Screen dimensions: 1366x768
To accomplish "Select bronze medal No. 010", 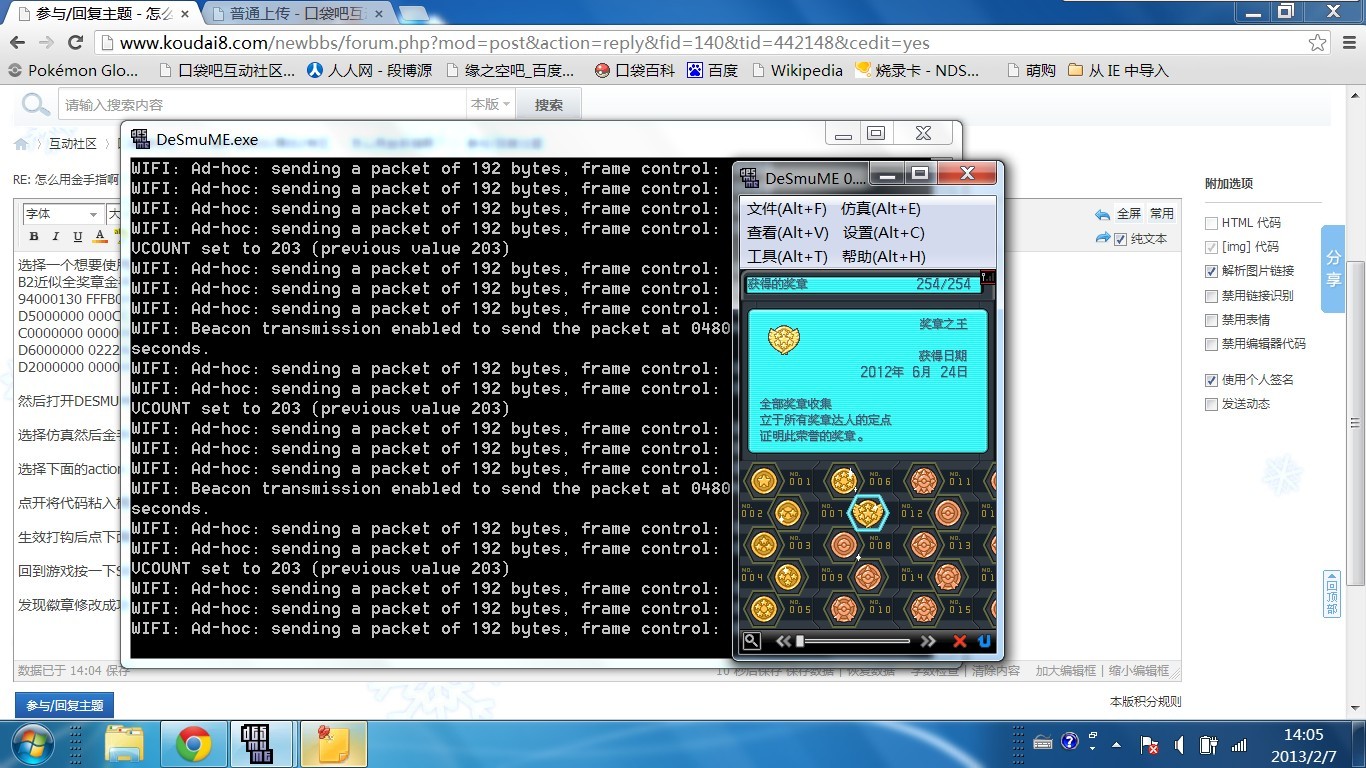I will tap(845, 609).
